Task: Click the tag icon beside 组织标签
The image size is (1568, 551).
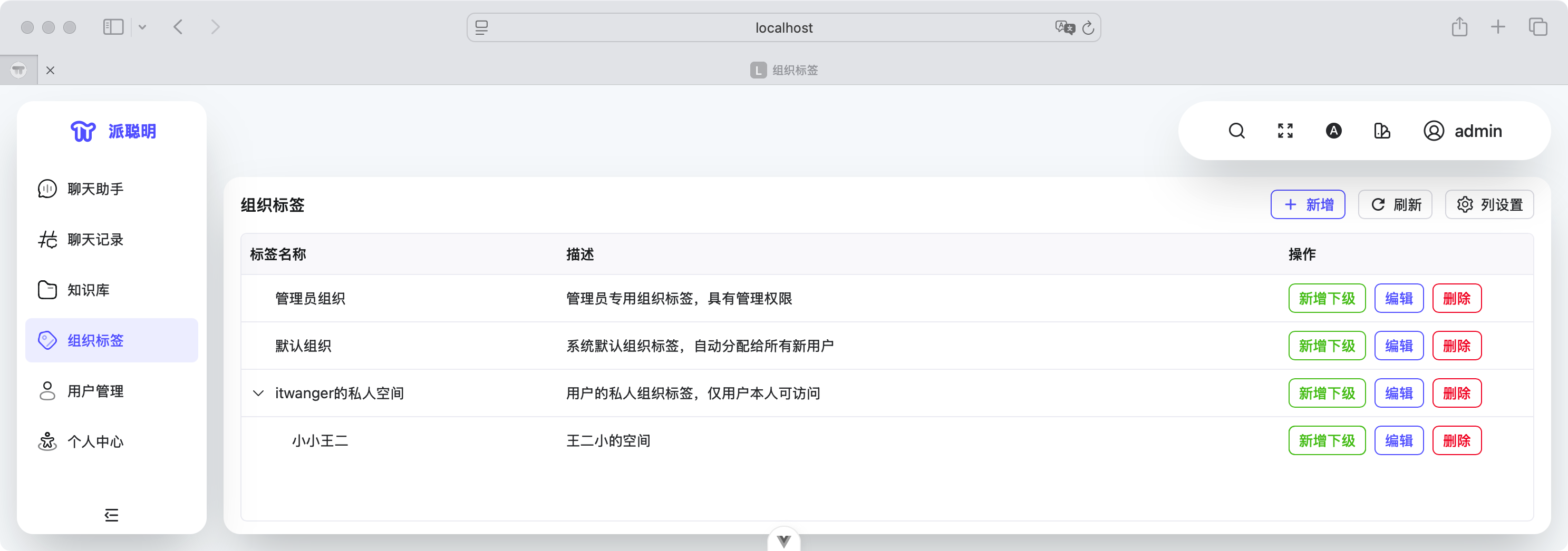Action: [x=46, y=341]
